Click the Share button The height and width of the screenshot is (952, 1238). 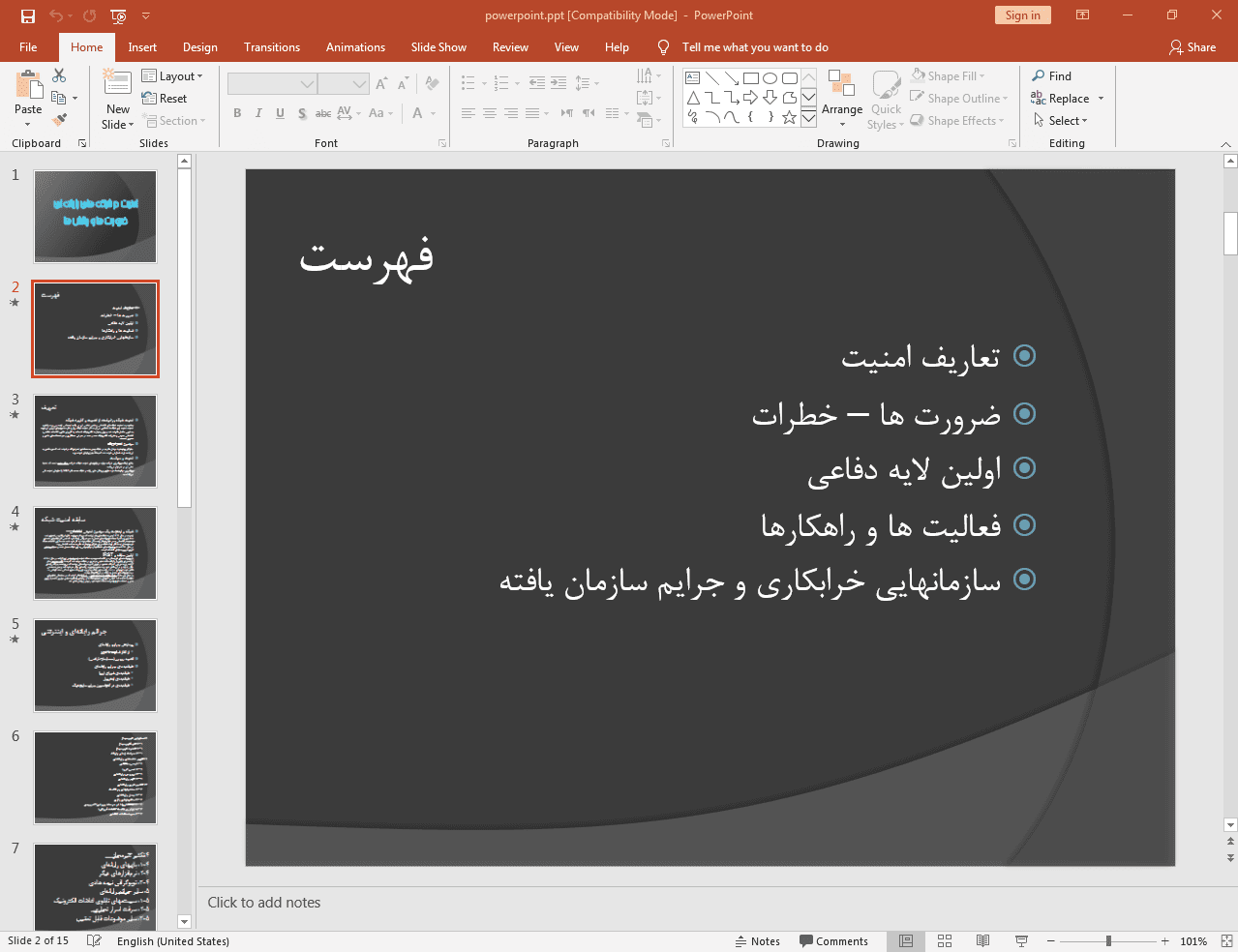pyautogui.click(x=1192, y=47)
